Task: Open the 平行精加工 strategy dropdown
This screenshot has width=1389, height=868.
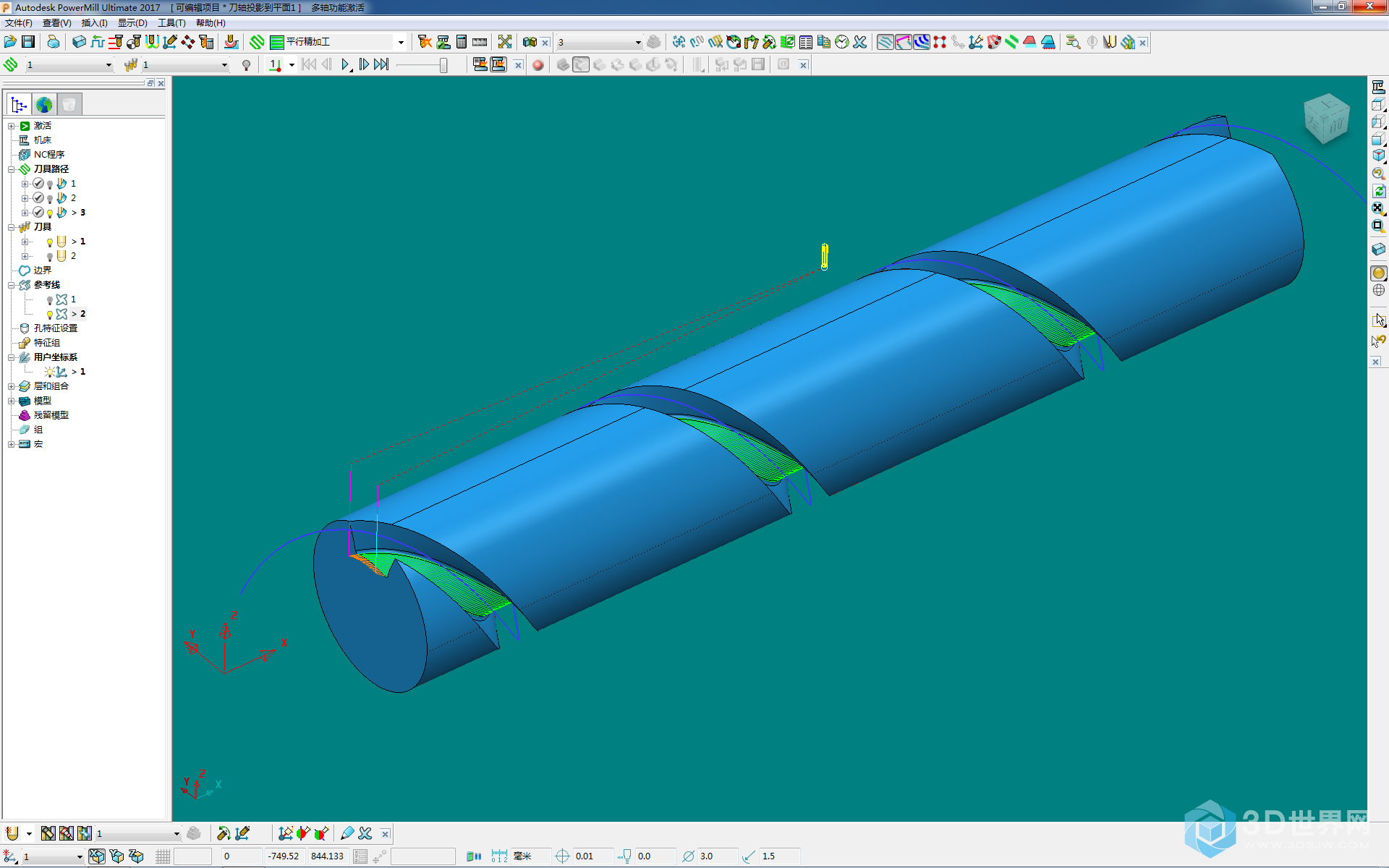Action: tap(401, 42)
